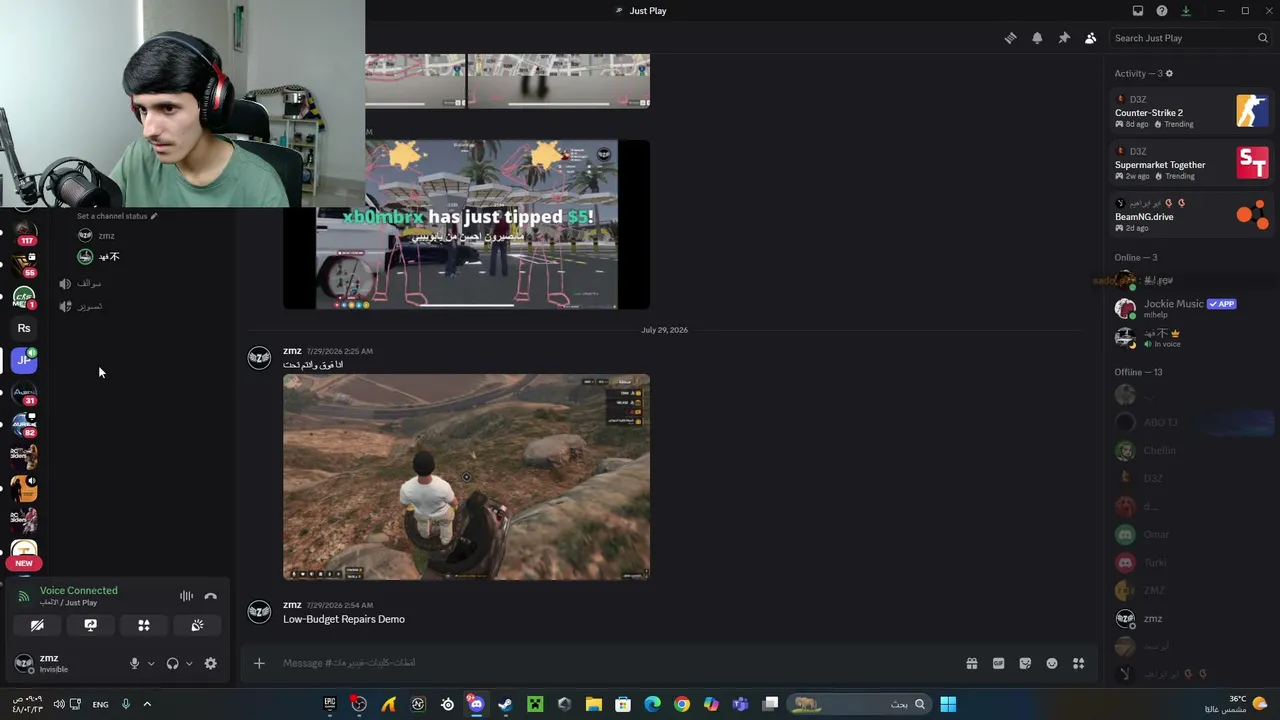The image size is (1280, 720).
Task: Click the Search Just Play field
Action: (x=1190, y=38)
